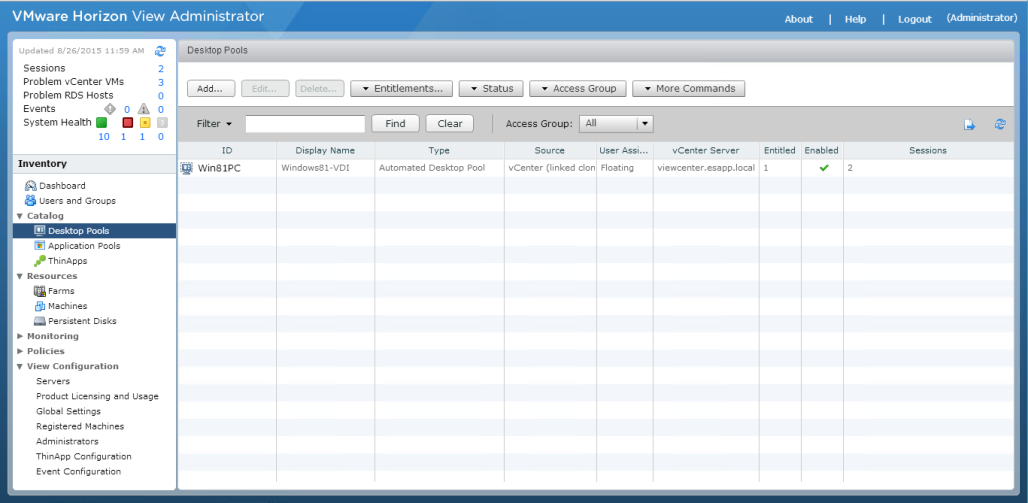Sort by the Sessions column header
Screen dimensions: 1028x503
coord(928,151)
